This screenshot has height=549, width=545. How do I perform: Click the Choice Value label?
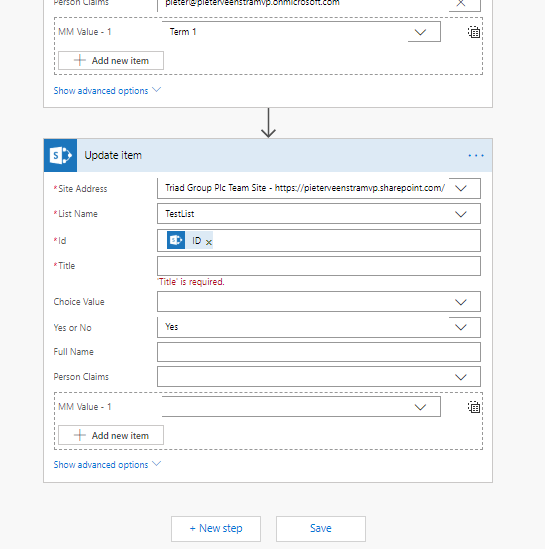coord(79,302)
